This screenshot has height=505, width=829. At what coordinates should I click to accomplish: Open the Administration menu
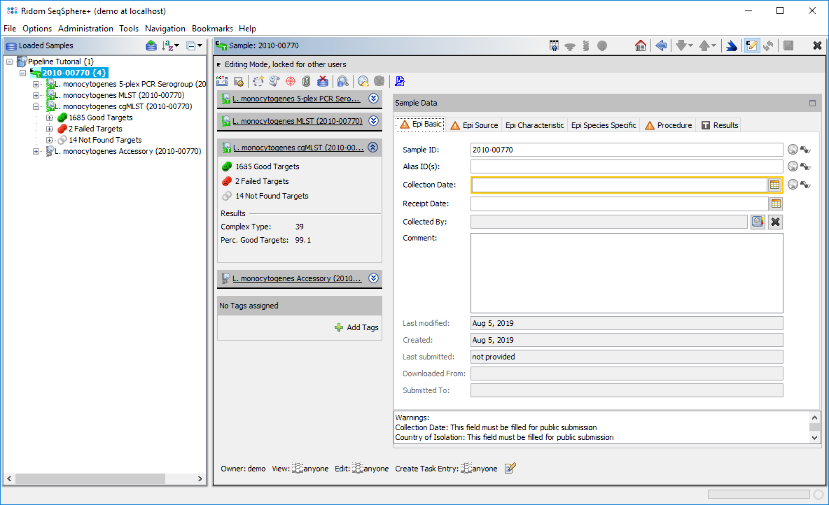[85, 29]
